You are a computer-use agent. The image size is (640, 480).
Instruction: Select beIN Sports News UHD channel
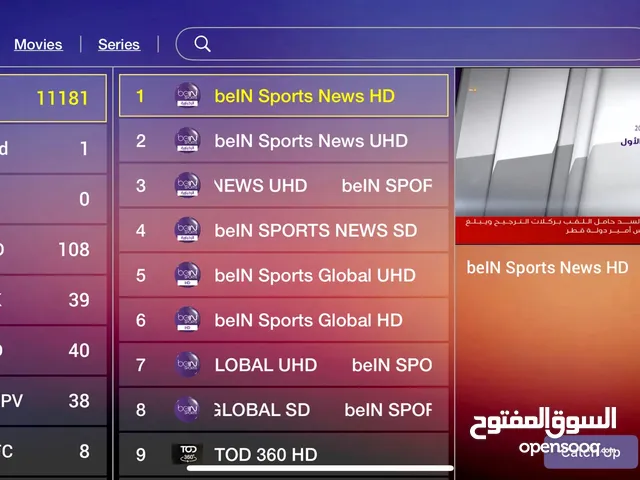(284, 141)
